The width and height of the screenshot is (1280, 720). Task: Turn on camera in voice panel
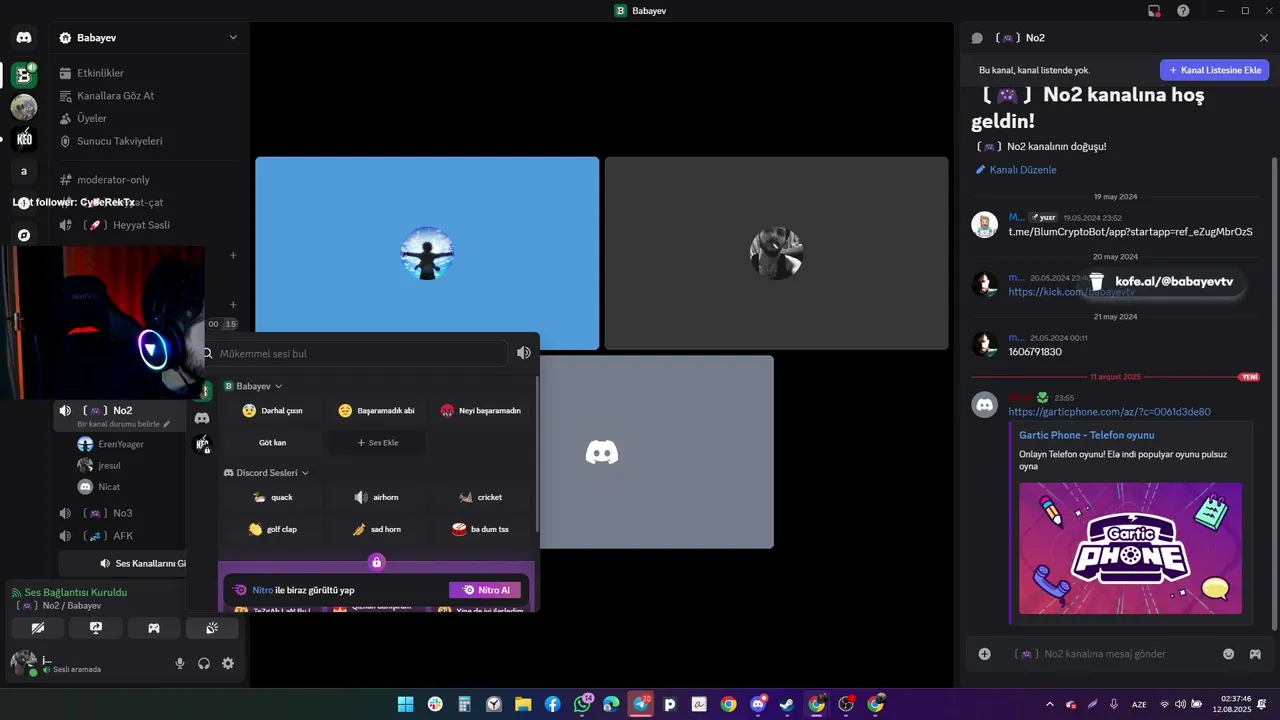point(38,628)
